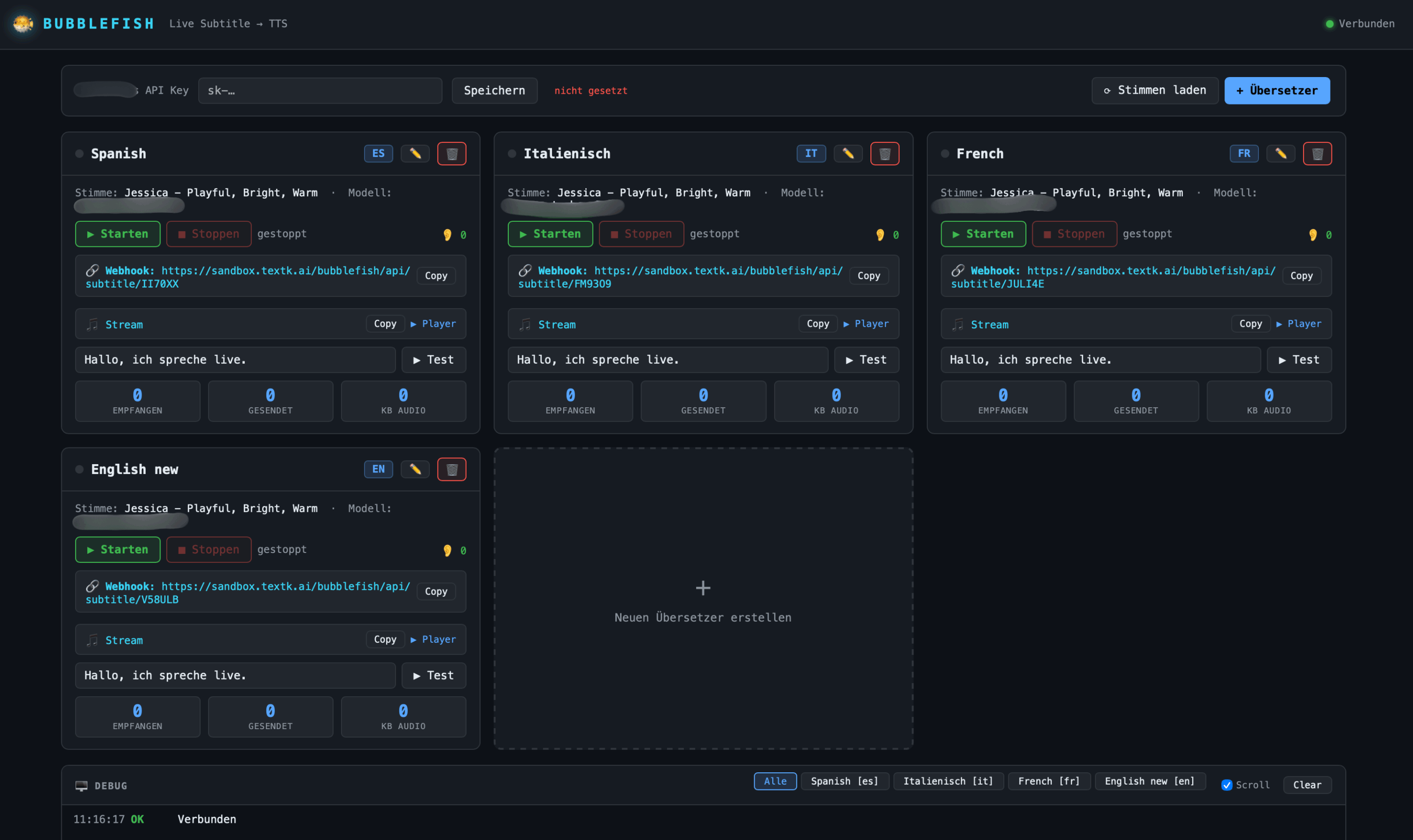1413x840 pixels.
Task: Click the IT language badge on Italienisch
Action: pos(811,154)
